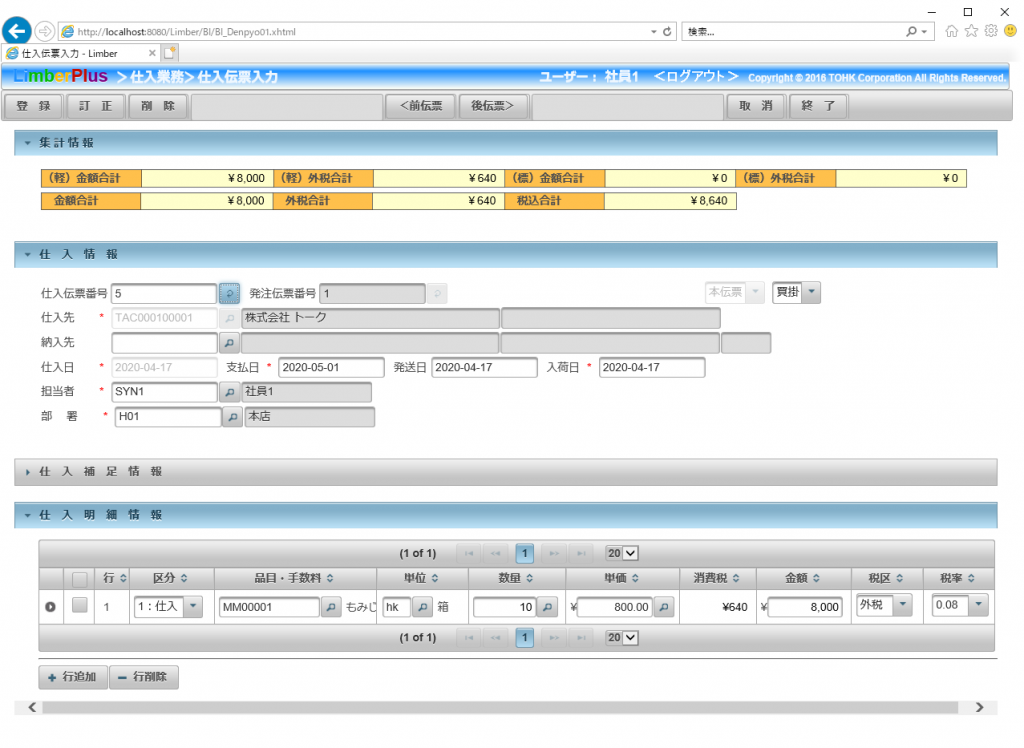1024x748 pixels.
Task: Click lookup icon beside 納入先 field
Action: (x=230, y=343)
